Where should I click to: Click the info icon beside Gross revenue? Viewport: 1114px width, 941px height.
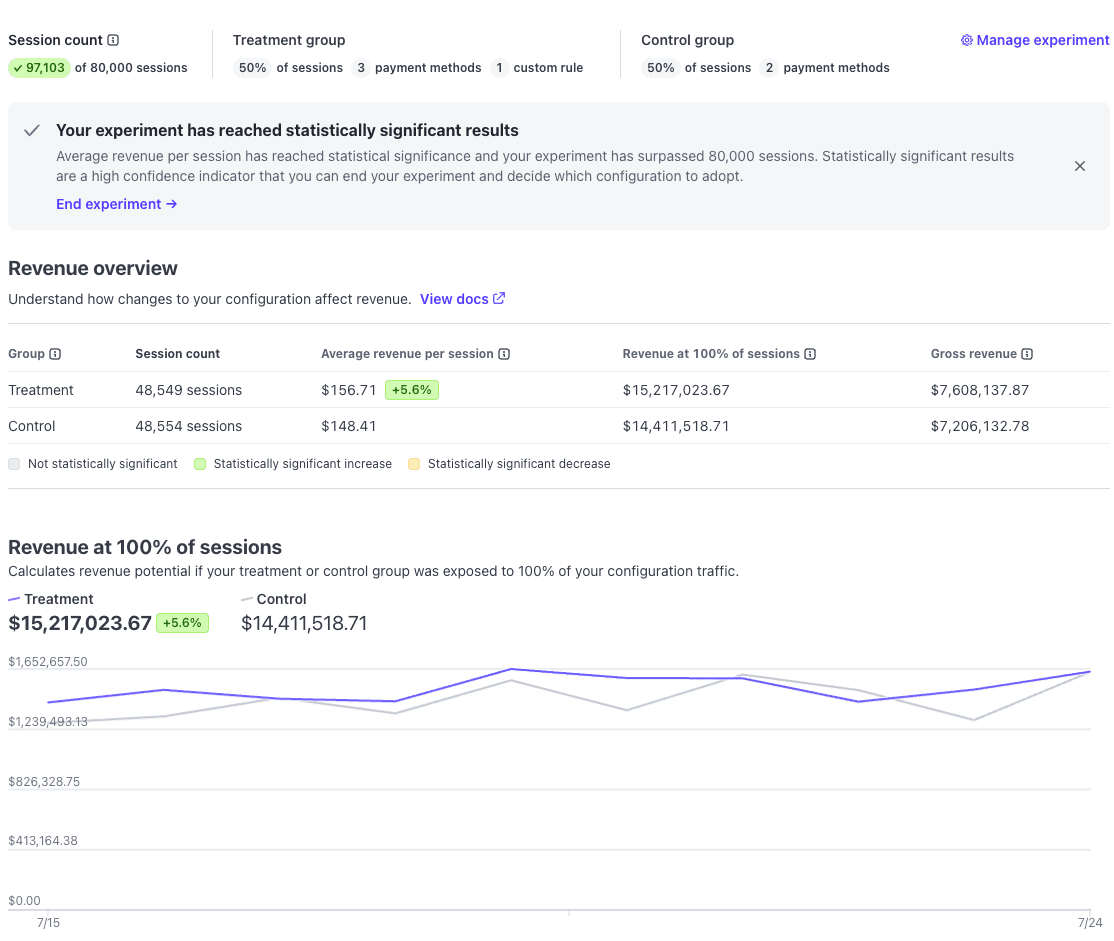(1027, 354)
